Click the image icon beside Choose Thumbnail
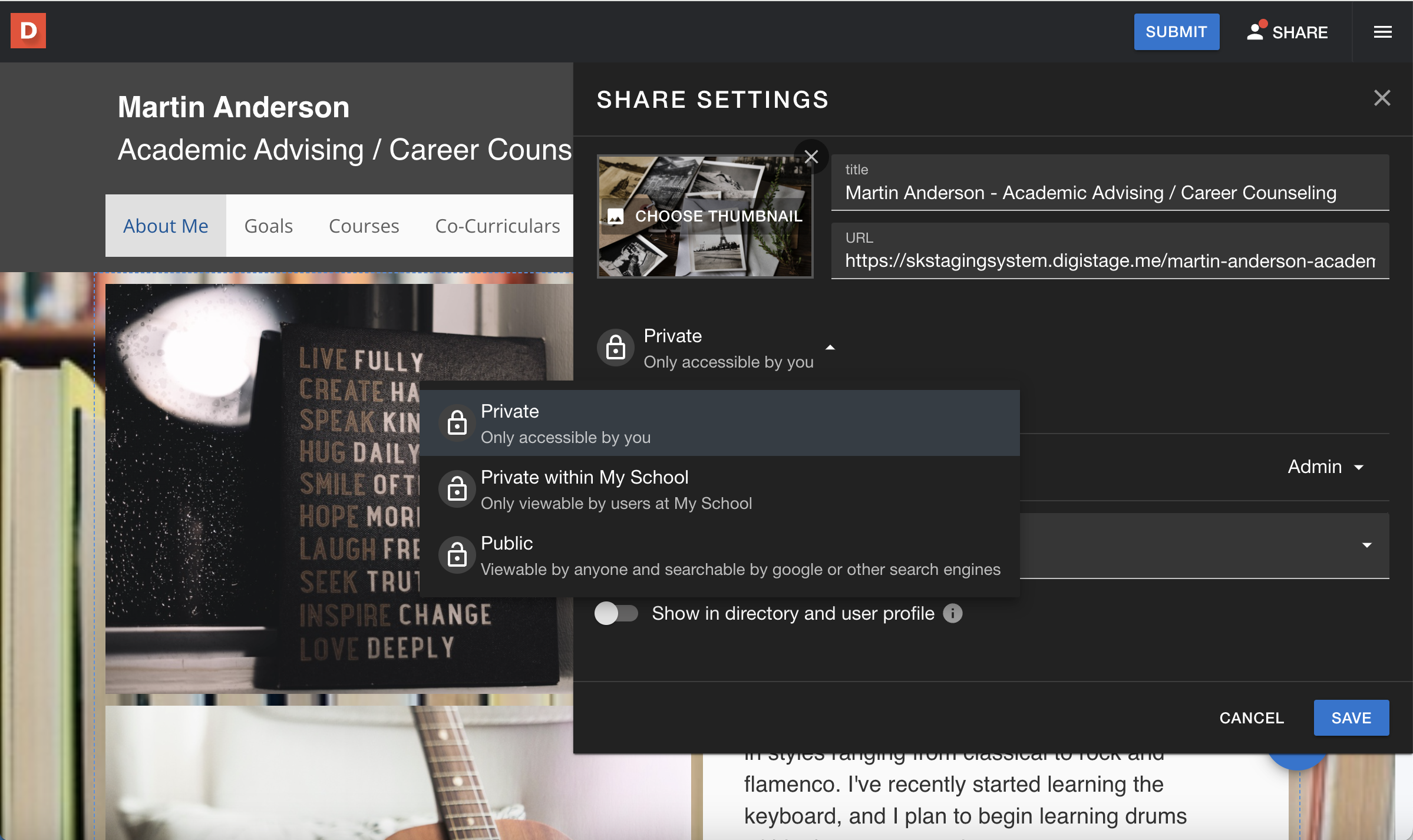 click(x=616, y=216)
